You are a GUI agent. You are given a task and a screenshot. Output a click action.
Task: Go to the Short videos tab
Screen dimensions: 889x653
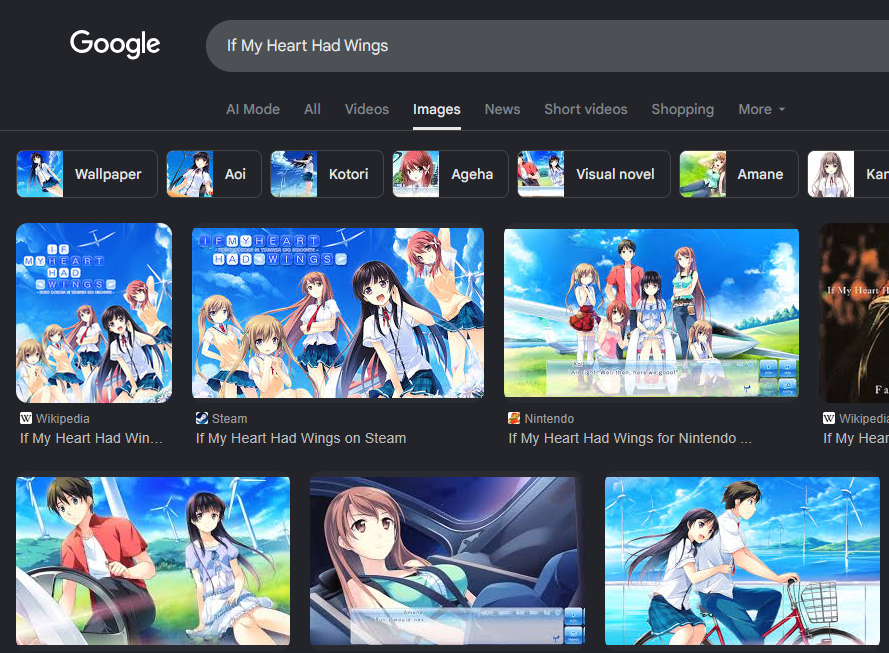pos(586,109)
